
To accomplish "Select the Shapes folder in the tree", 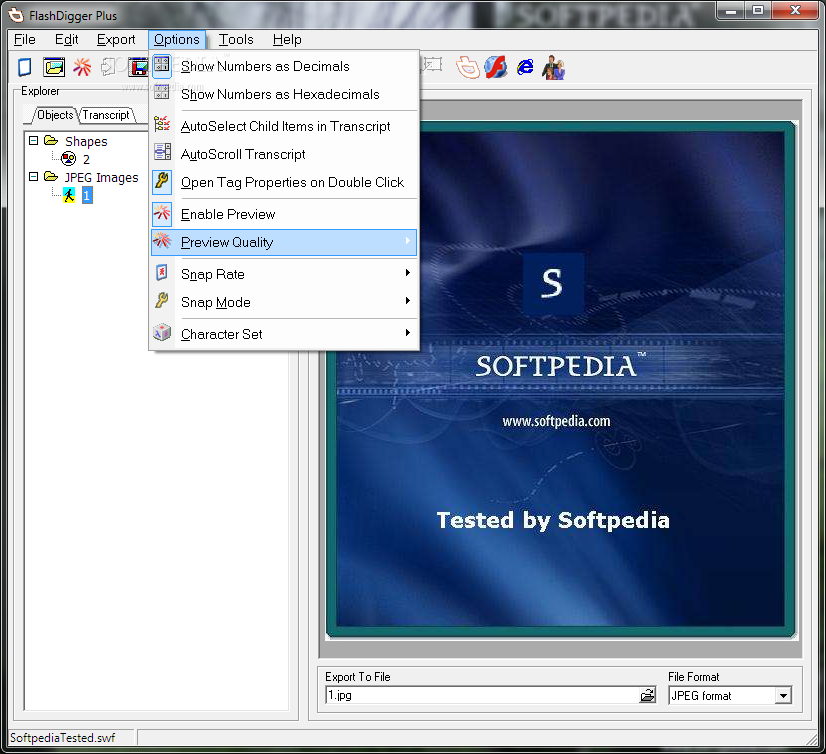I will coord(86,141).
